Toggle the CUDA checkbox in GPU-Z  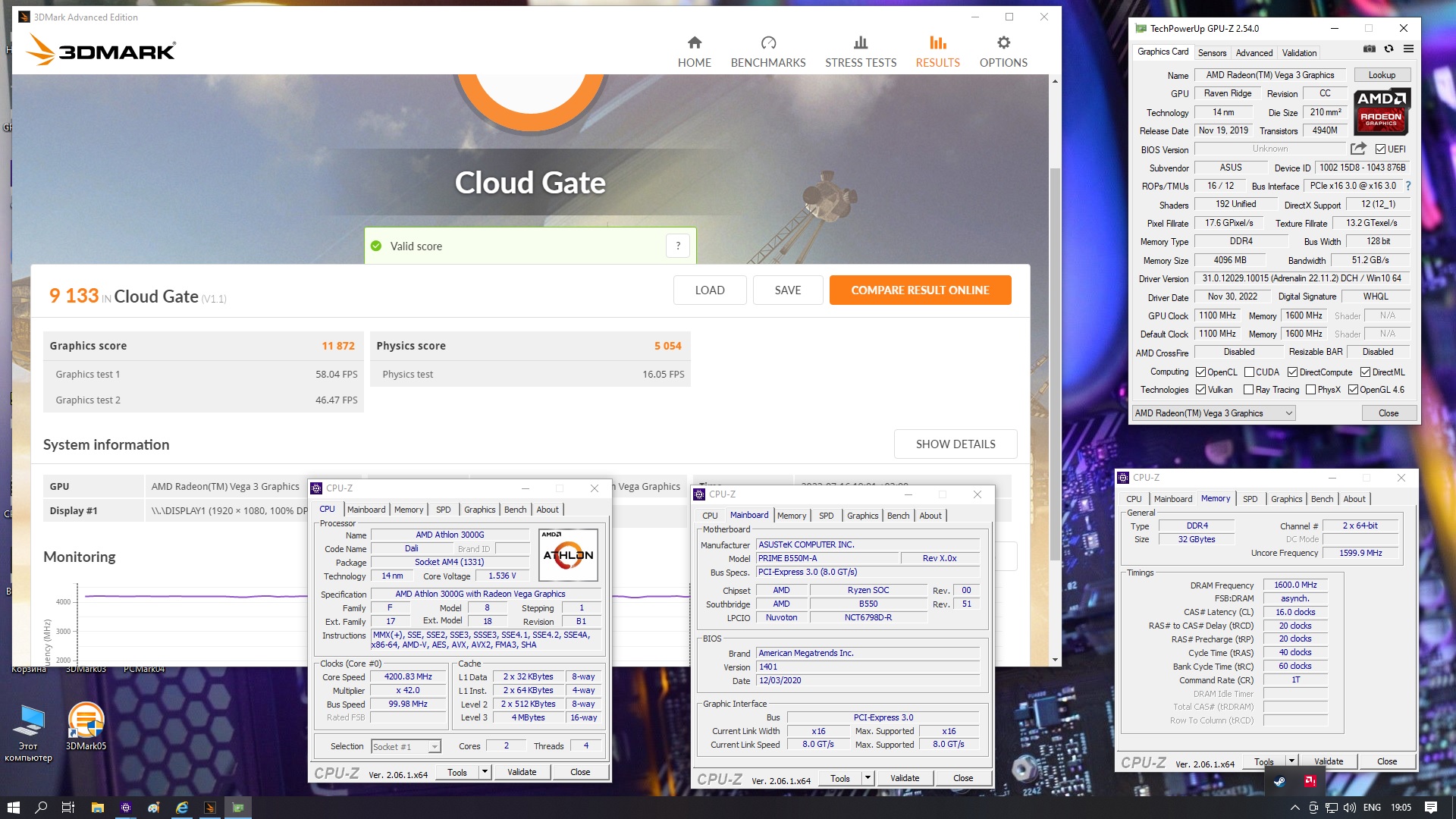click(1249, 372)
